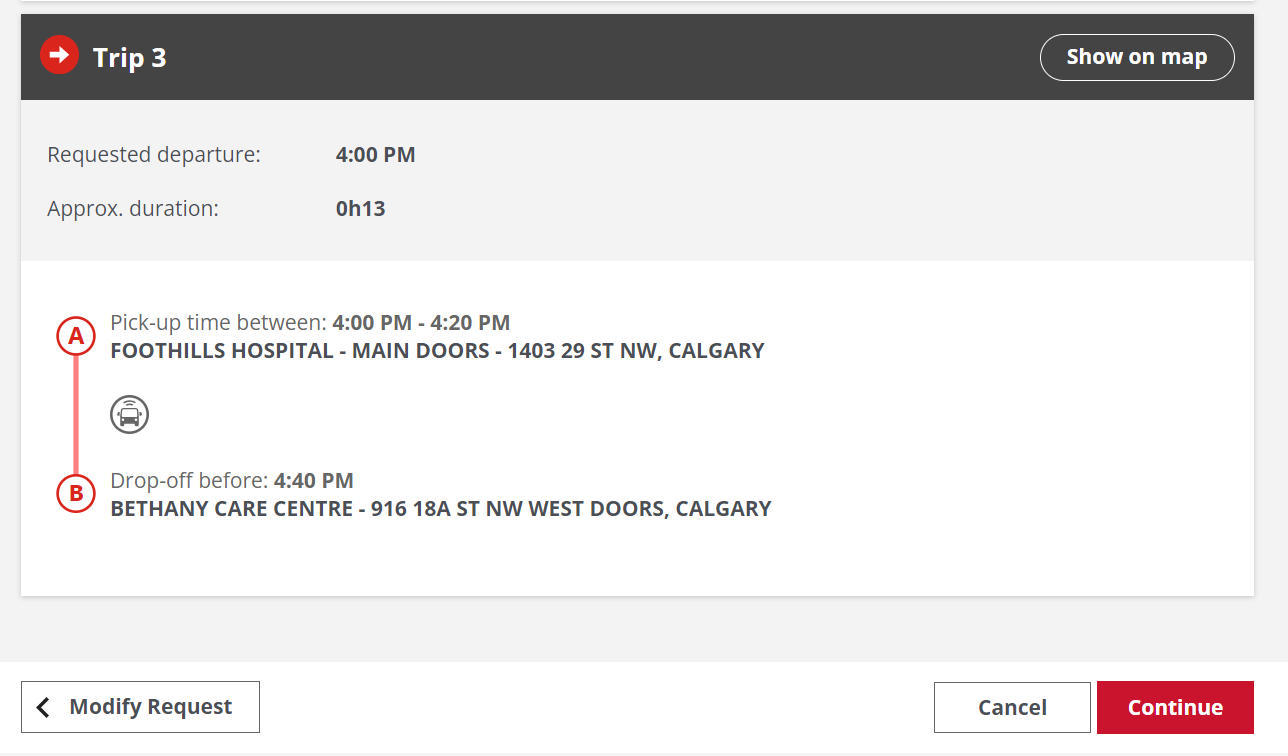
Task: Click the Trip 3 heading text
Action: [130, 58]
